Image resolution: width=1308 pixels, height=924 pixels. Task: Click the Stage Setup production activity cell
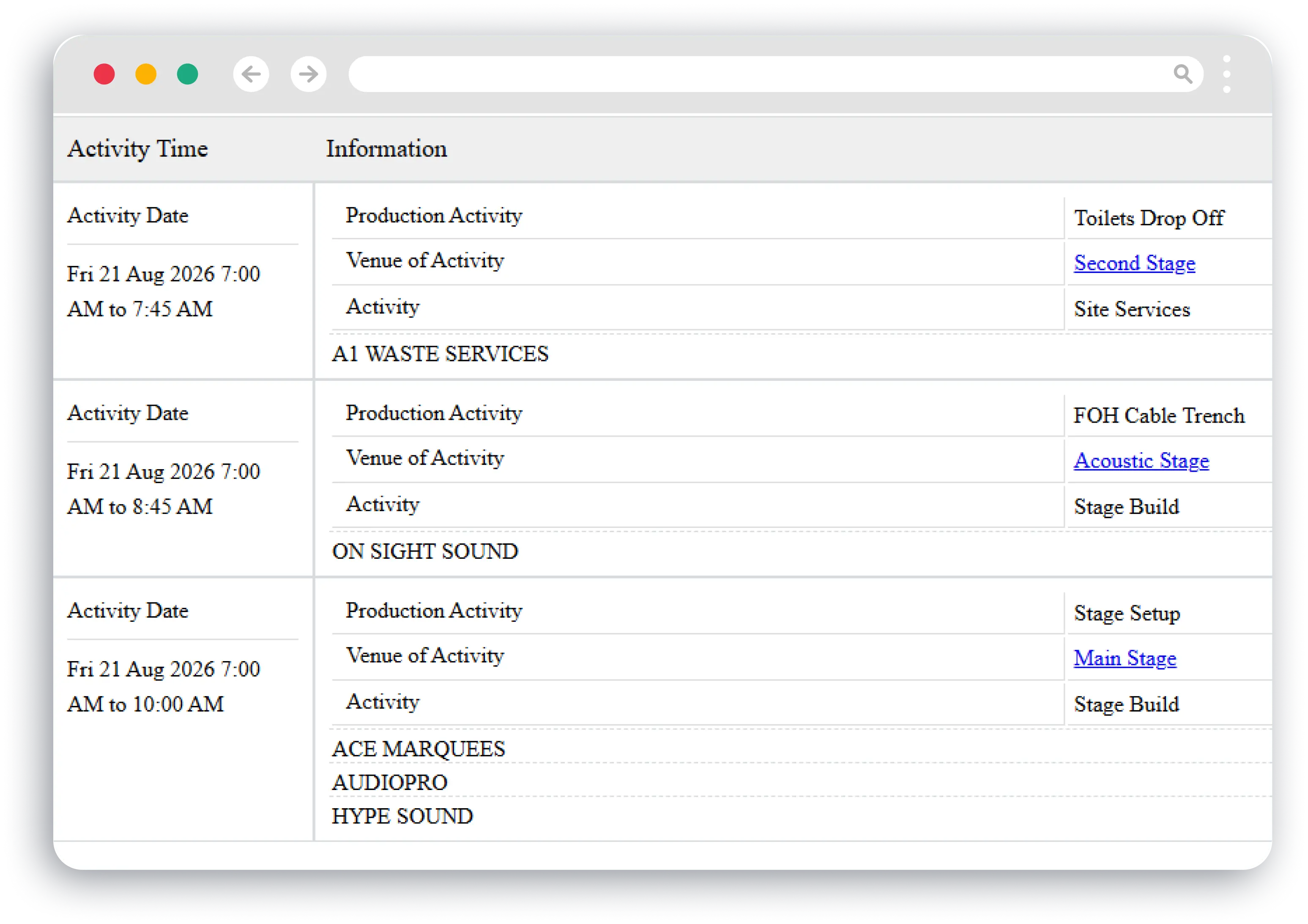point(1126,613)
